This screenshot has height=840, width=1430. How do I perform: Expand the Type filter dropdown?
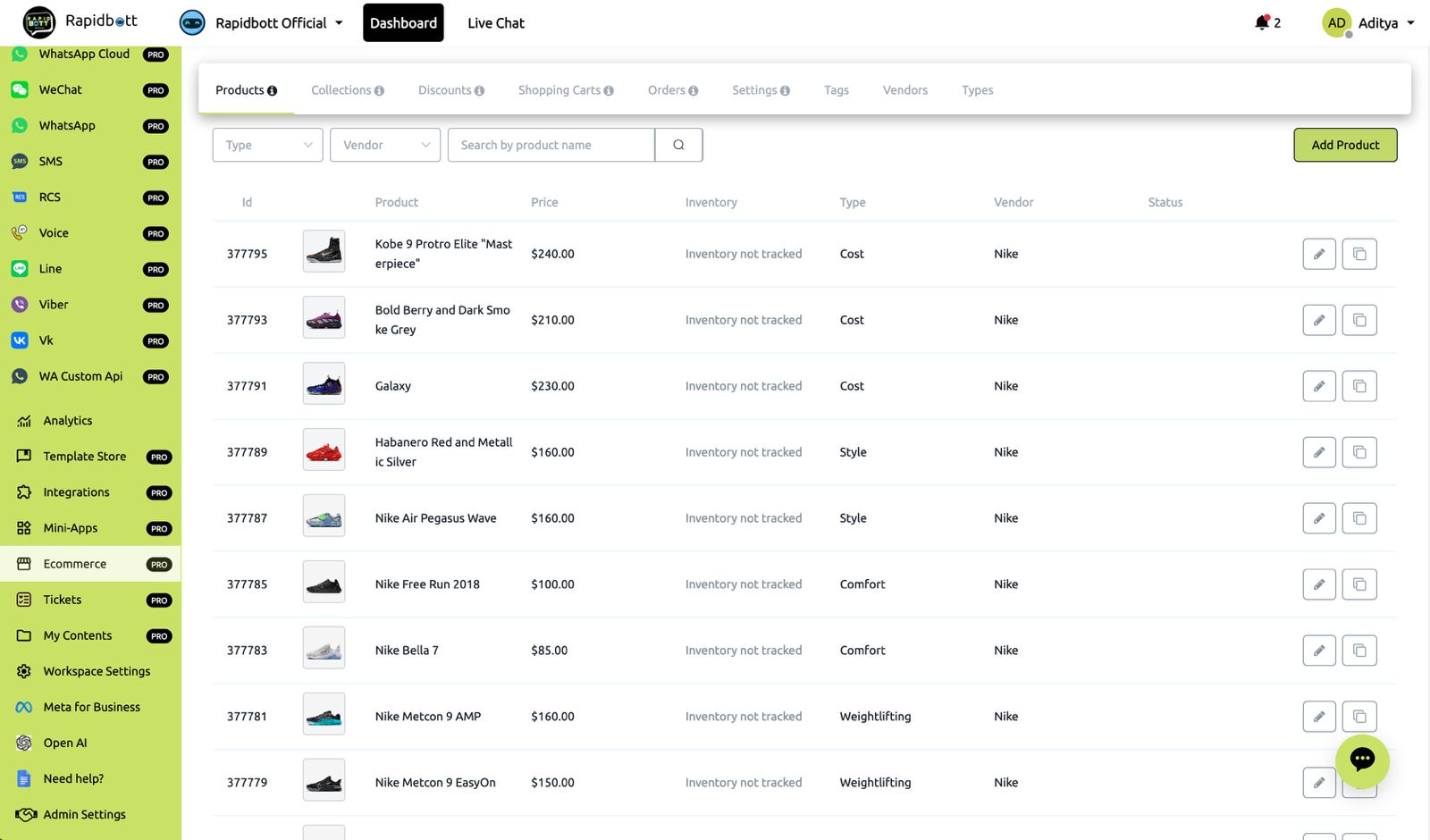[x=267, y=145]
